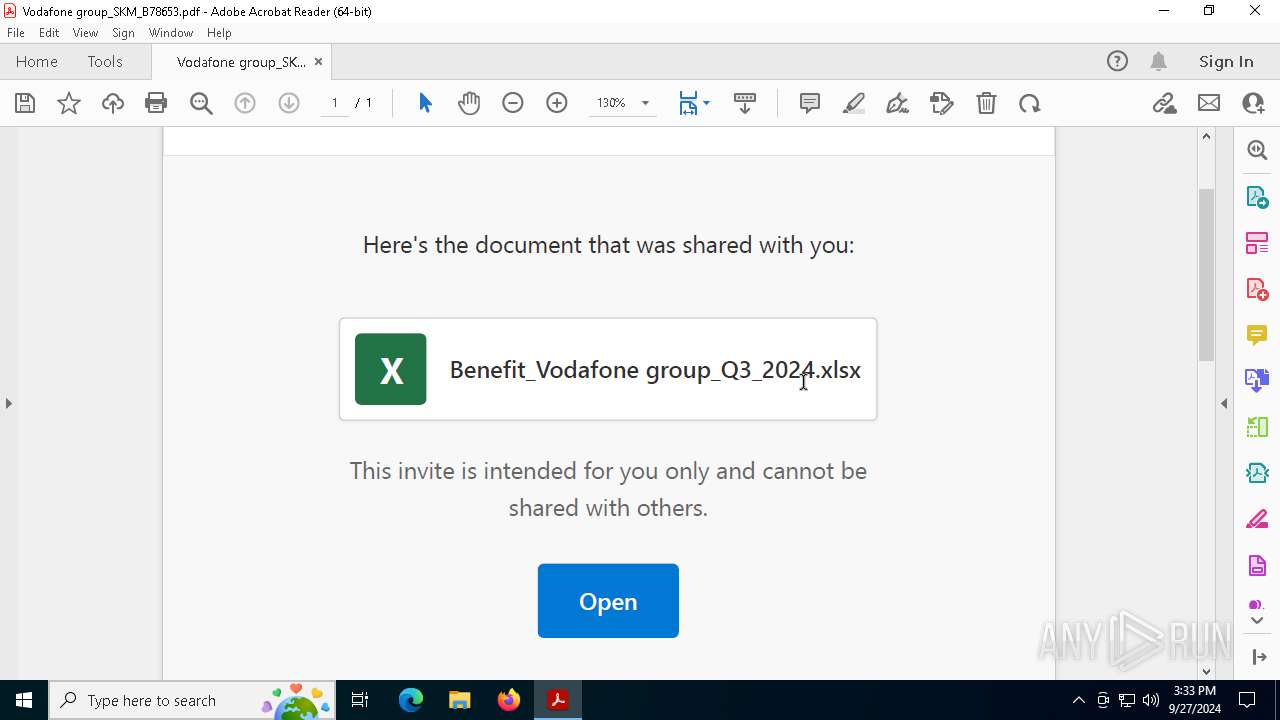The width and height of the screenshot is (1280, 720).
Task: Open the find text magnifier tool
Action: pos(201,103)
